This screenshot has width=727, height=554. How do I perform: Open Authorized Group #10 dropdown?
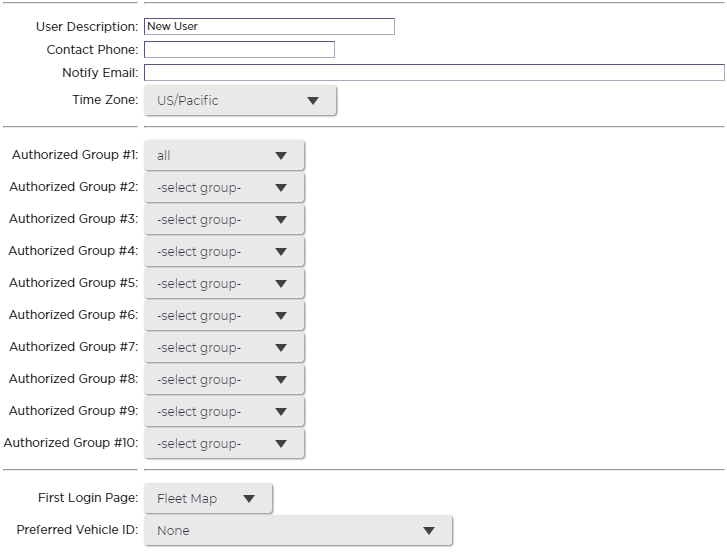tap(224, 443)
